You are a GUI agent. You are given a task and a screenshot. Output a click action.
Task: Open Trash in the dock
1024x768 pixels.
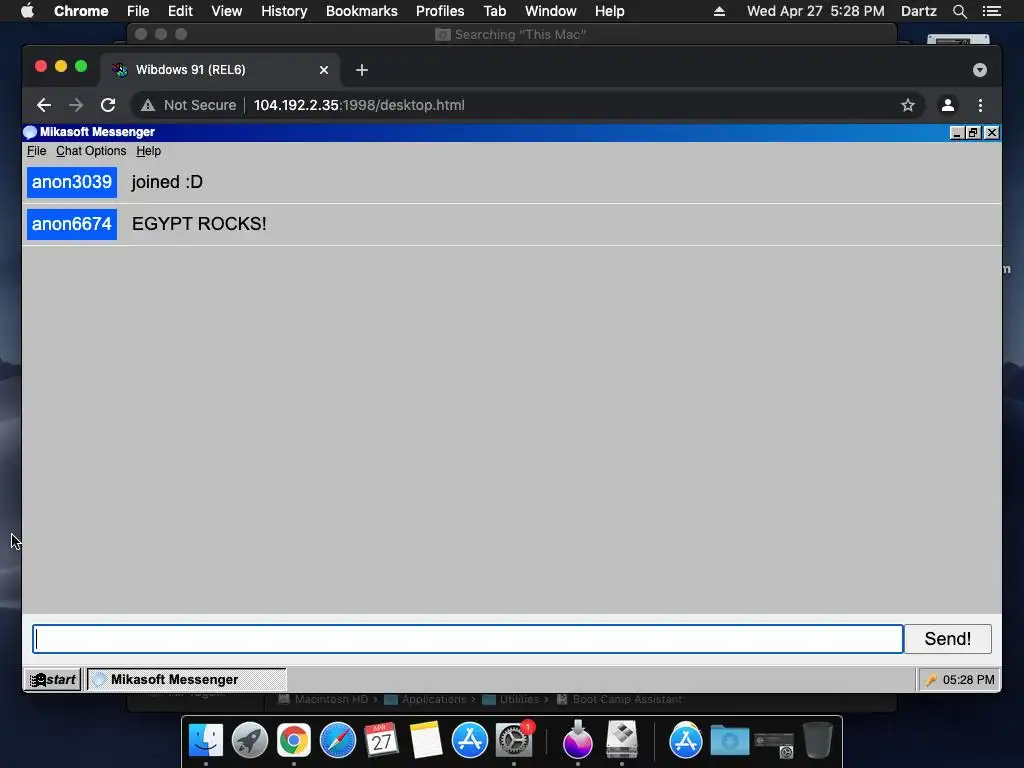point(818,740)
